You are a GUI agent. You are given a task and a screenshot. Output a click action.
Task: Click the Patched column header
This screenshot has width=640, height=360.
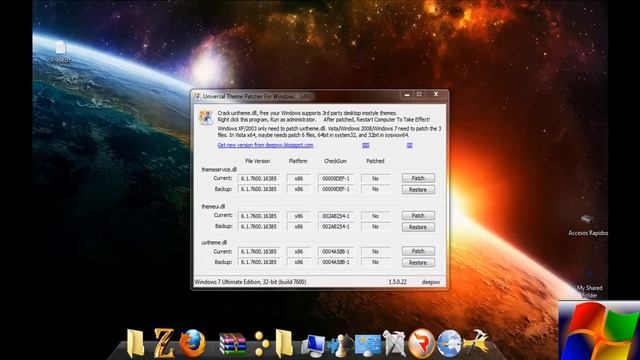click(375, 161)
